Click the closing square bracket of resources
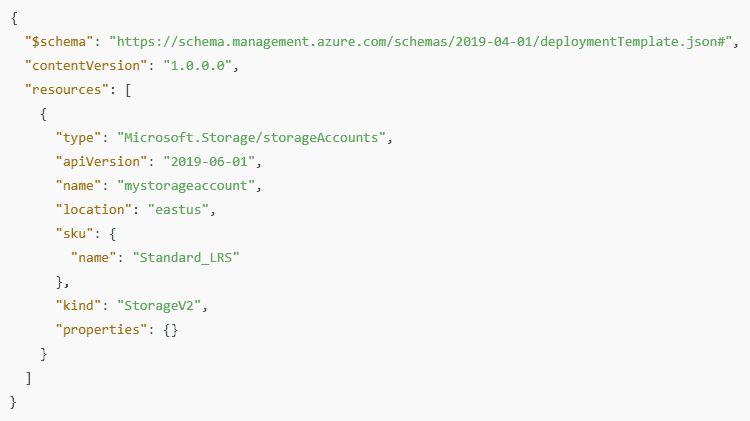The height and width of the screenshot is (421, 750). coord(29,378)
